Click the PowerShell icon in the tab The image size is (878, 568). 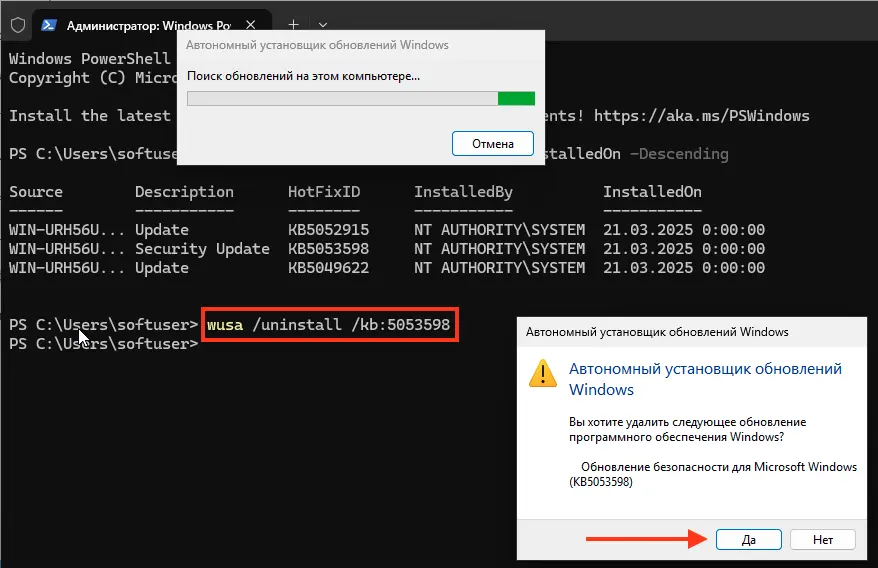[x=48, y=25]
